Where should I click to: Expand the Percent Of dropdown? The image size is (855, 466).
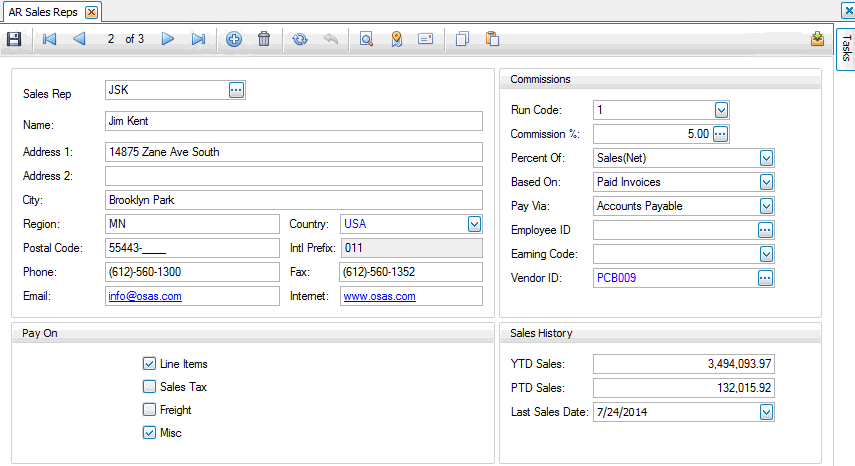766,158
